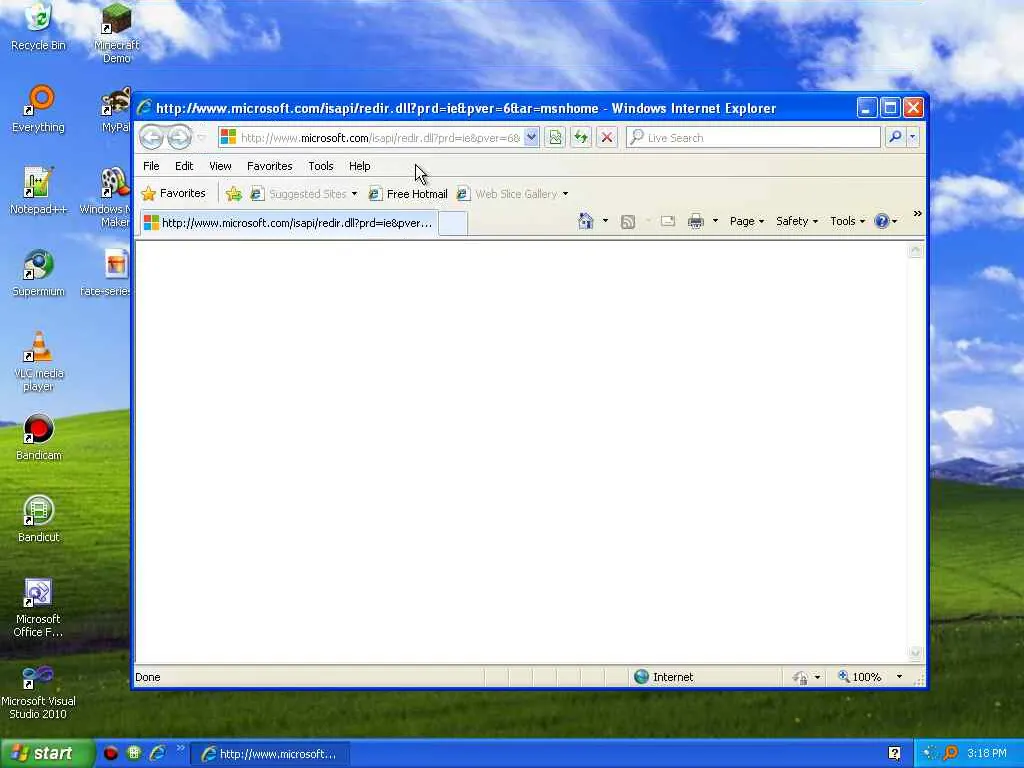Open the Edit menu

pyautogui.click(x=184, y=166)
